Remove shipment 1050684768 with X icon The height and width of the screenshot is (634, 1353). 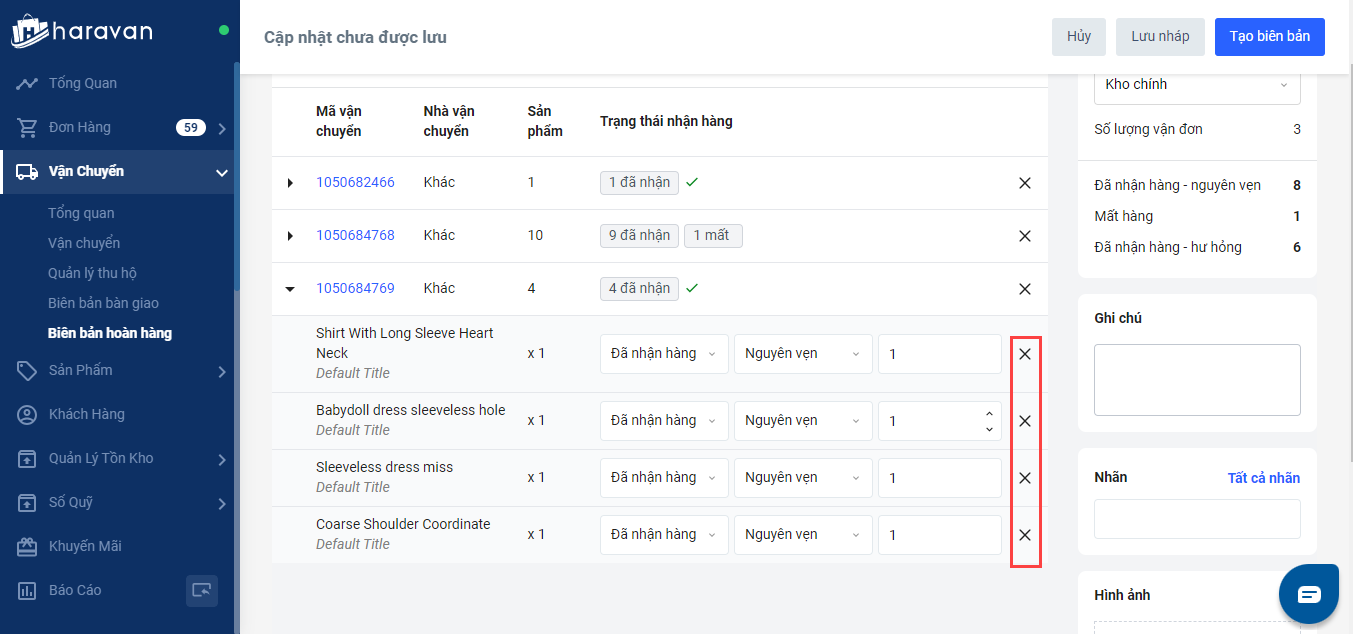[1024, 236]
